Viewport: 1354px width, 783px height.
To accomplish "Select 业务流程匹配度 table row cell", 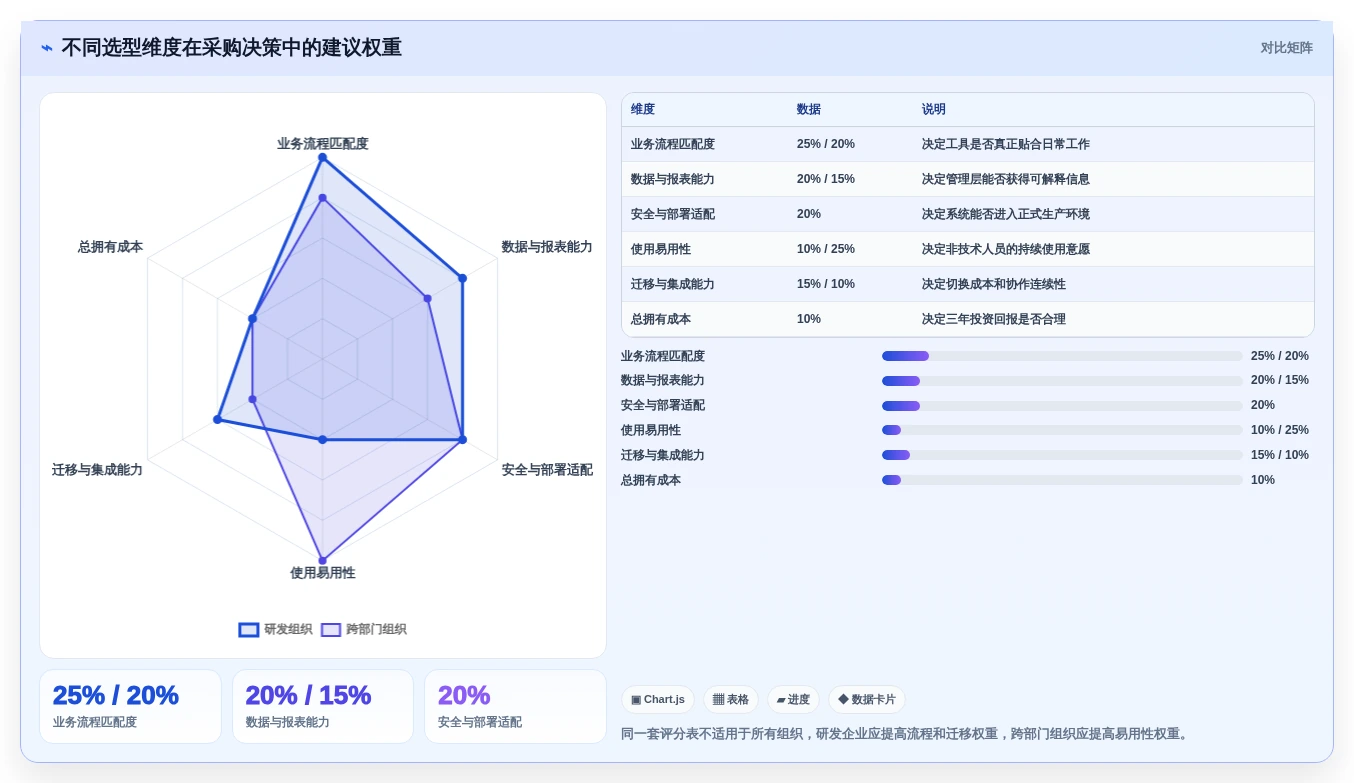I will click(673, 144).
